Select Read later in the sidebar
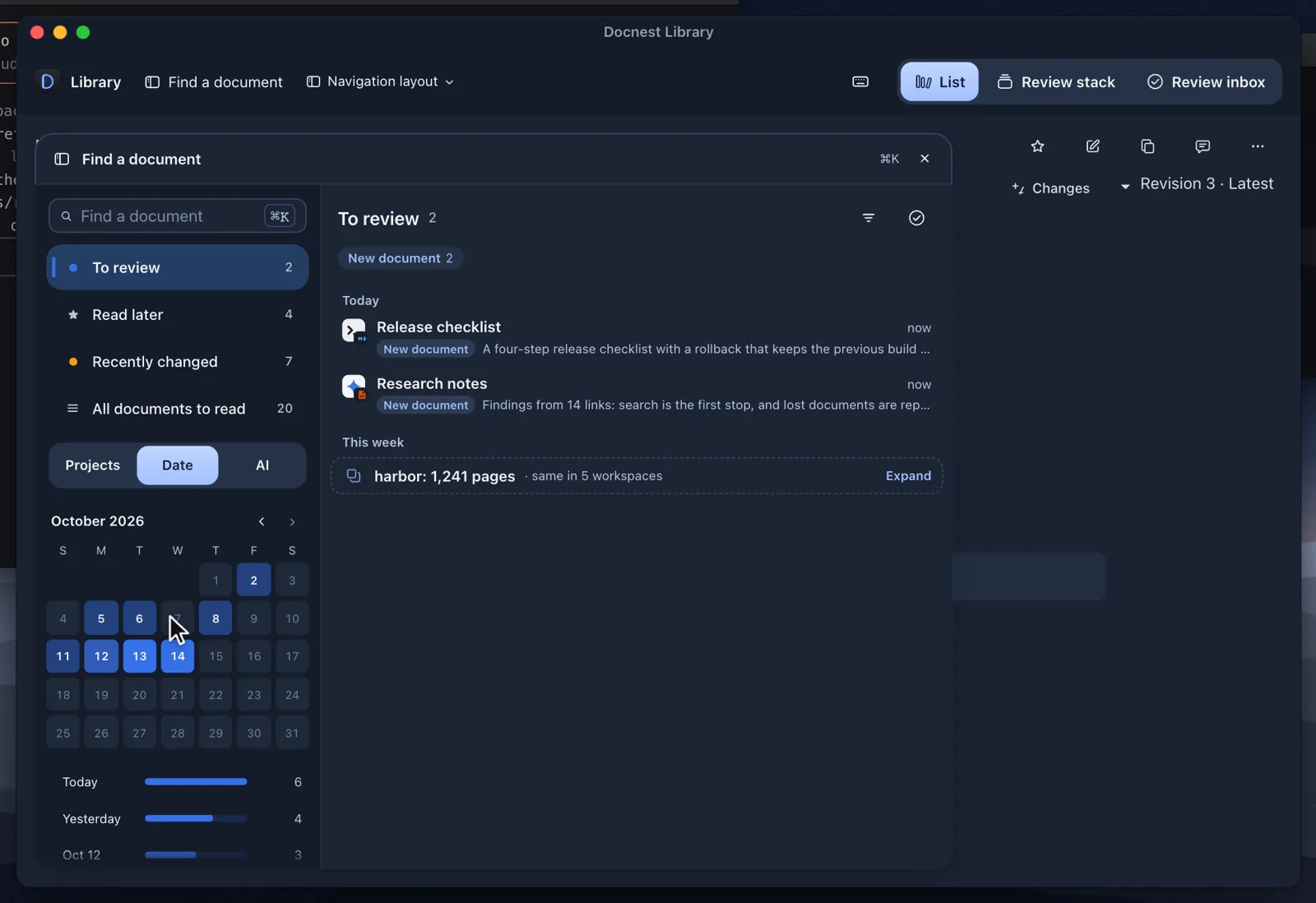1316x903 pixels. click(178, 314)
